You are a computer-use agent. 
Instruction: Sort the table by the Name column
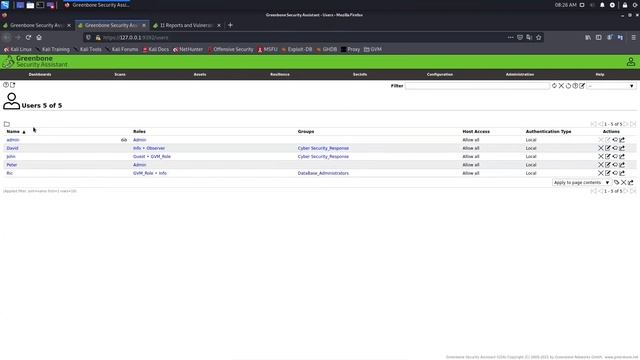pos(13,131)
